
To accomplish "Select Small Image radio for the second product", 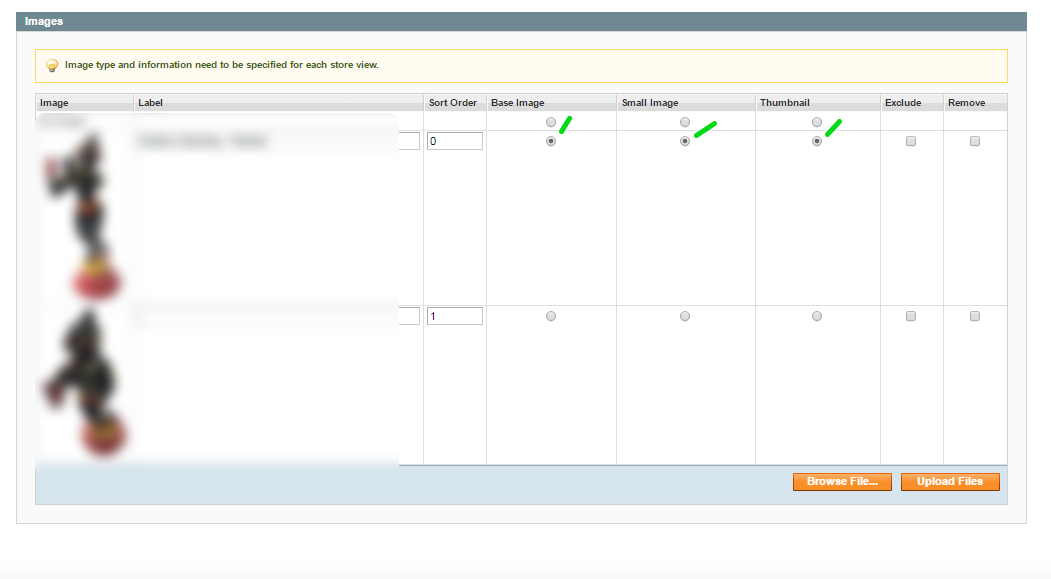I will [685, 316].
